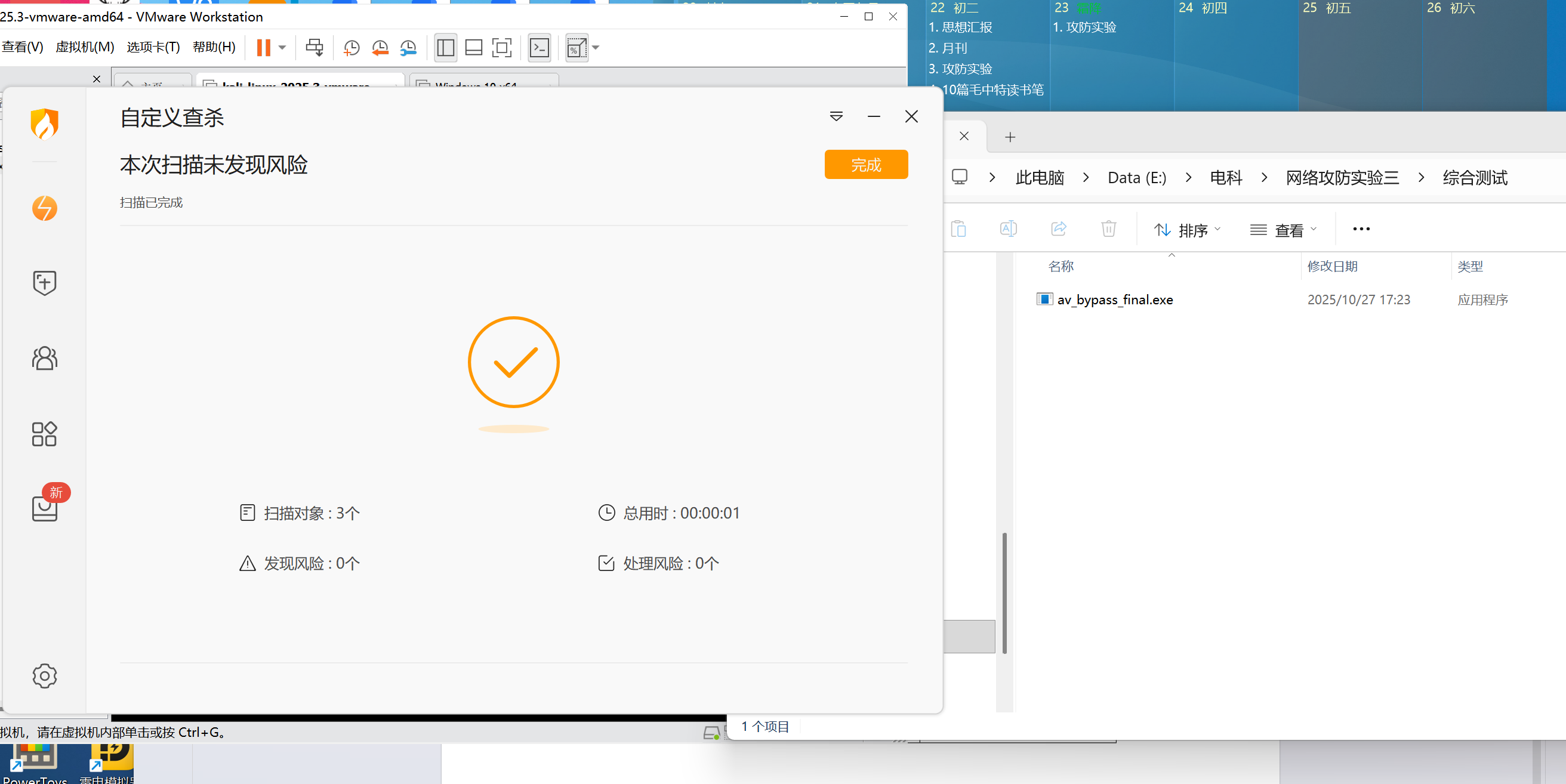
Task: Open the inbox icon with new badge
Action: (44, 508)
